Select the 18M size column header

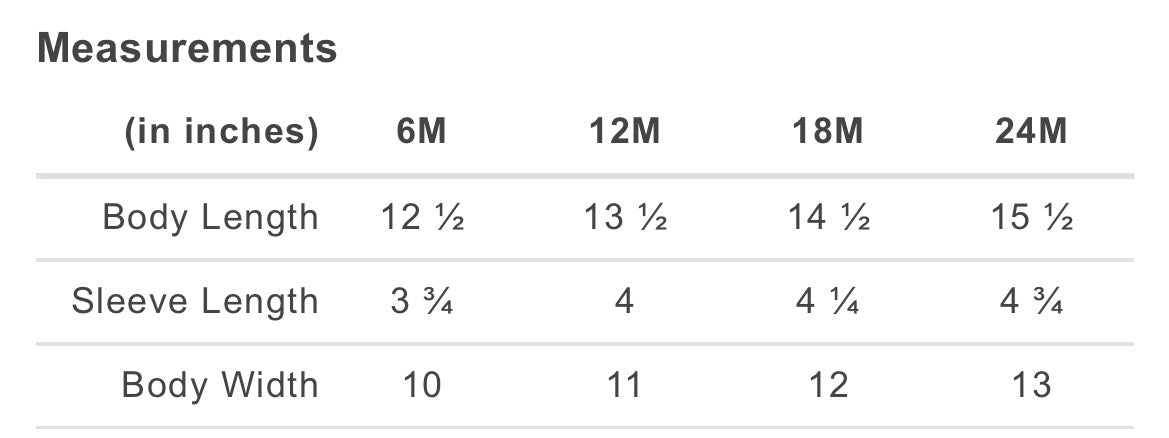click(x=828, y=132)
